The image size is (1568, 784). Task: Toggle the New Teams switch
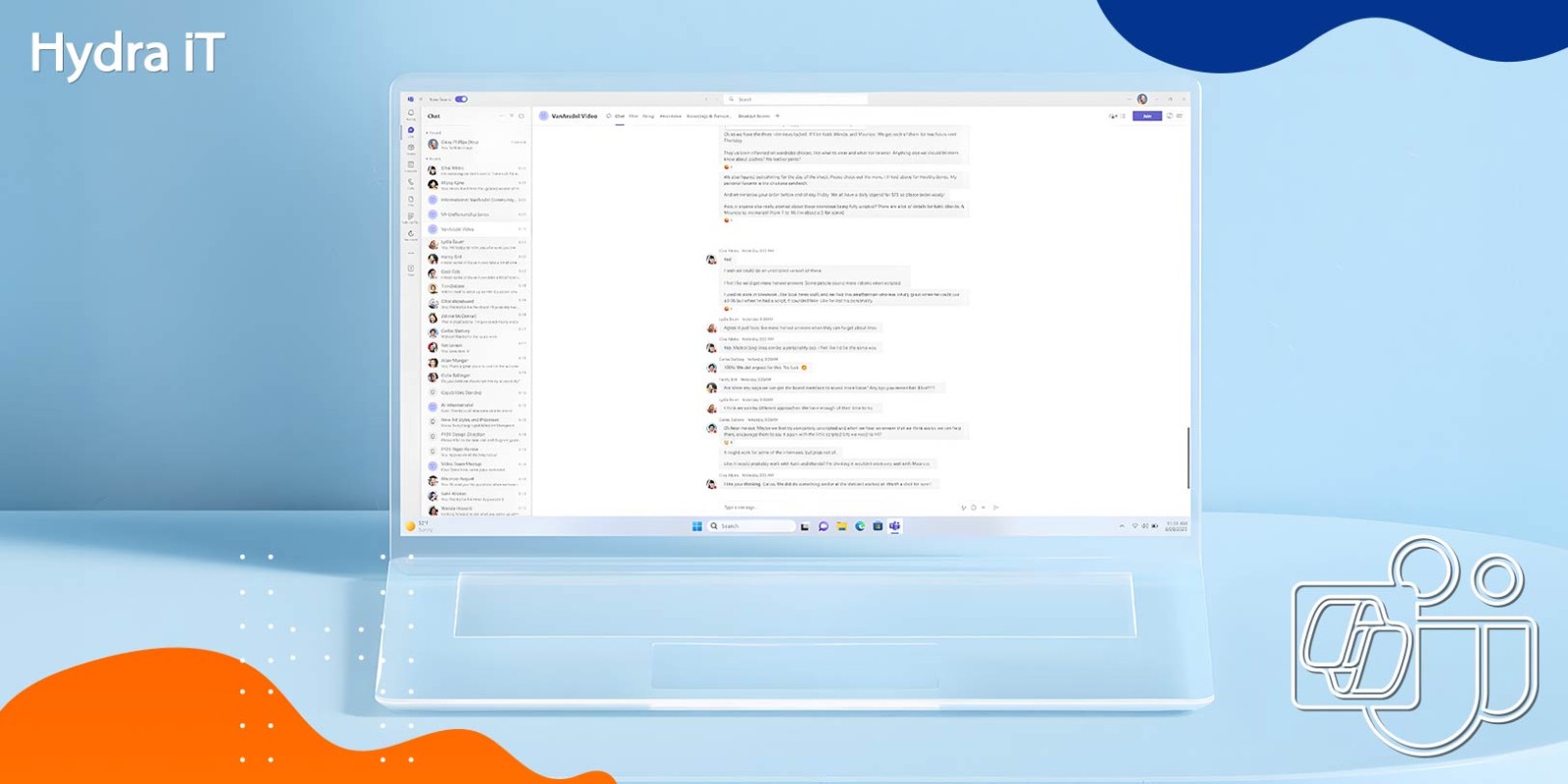pos(461,99)
